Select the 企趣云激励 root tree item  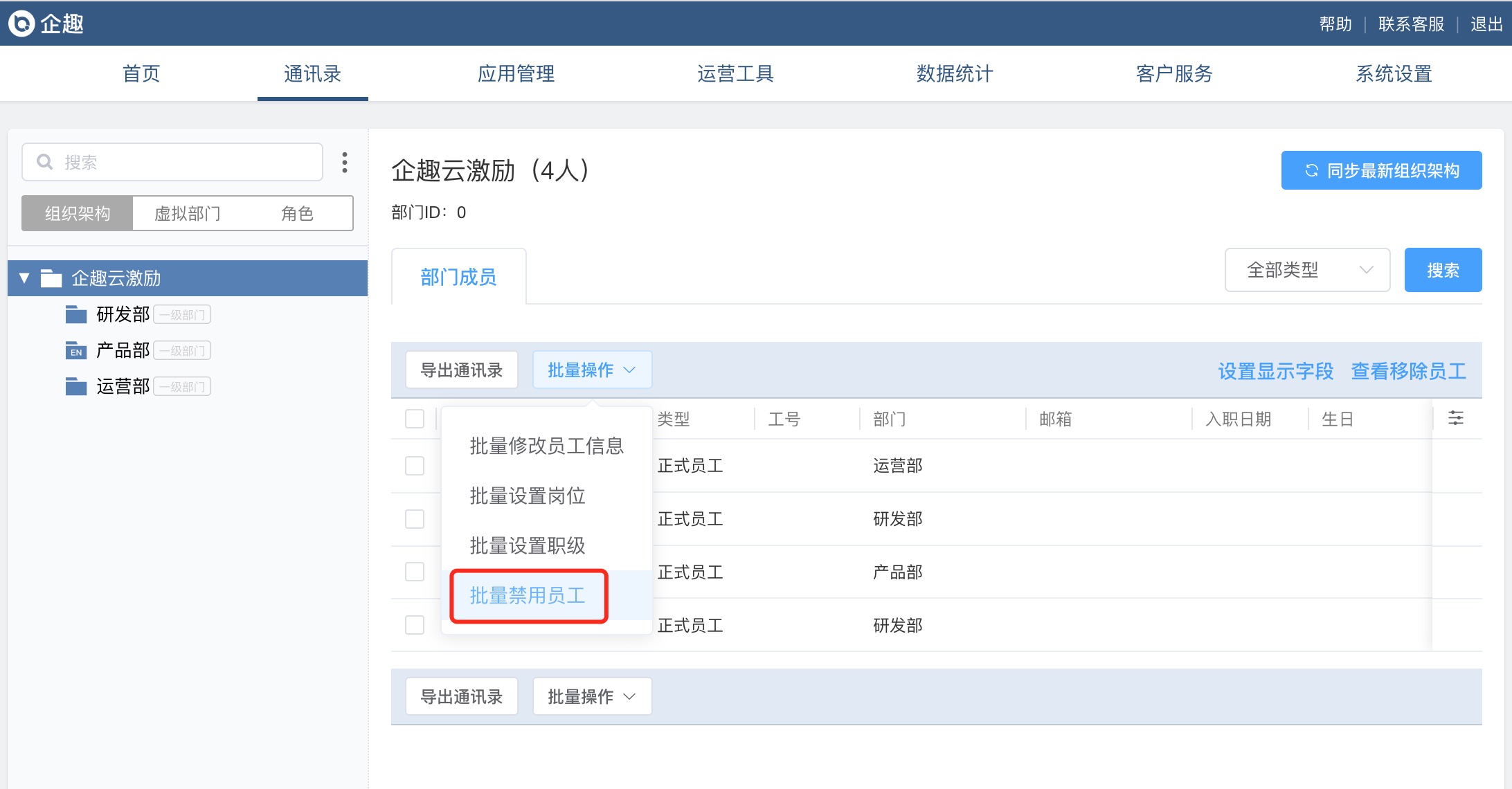188,278
